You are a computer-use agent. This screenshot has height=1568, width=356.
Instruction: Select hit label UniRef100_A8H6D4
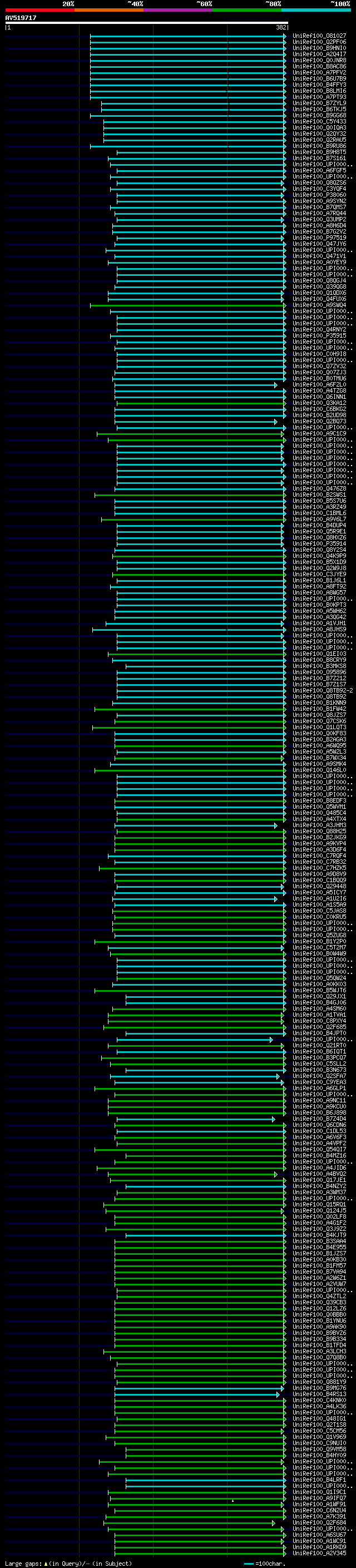[319, 226]
